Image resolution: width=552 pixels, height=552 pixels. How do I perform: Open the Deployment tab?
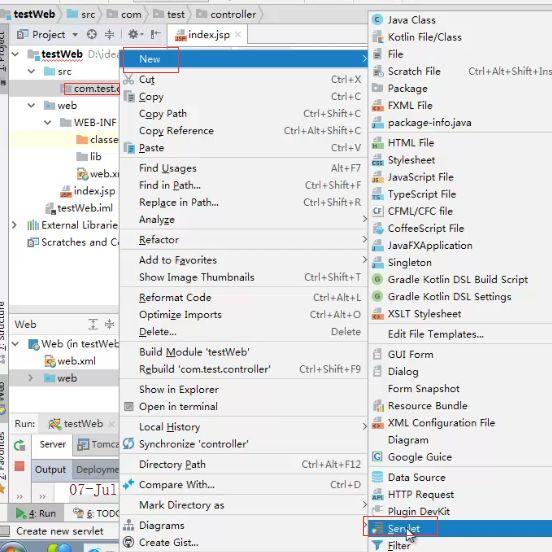point(97,470)
